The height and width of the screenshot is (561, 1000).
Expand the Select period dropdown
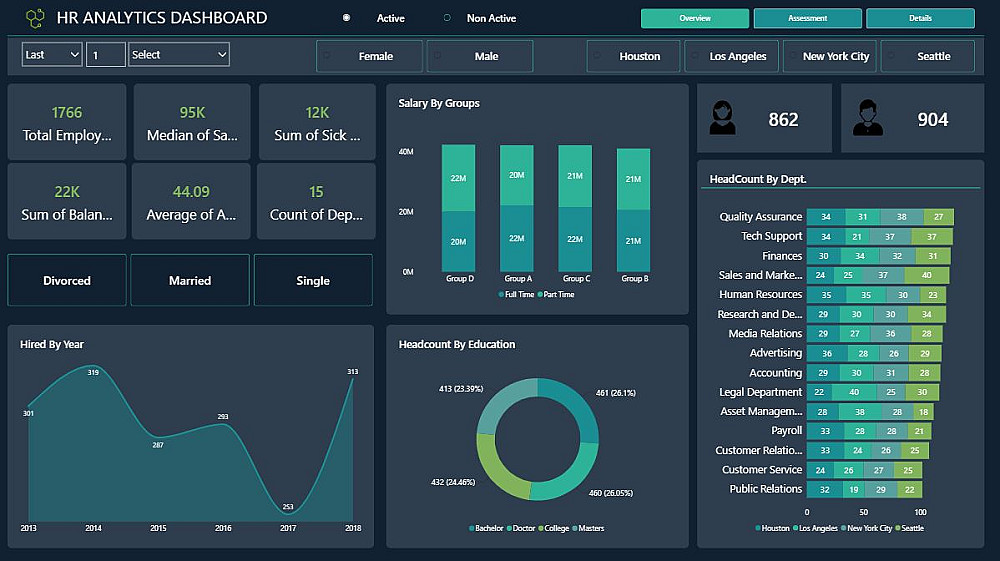point(179,55)
